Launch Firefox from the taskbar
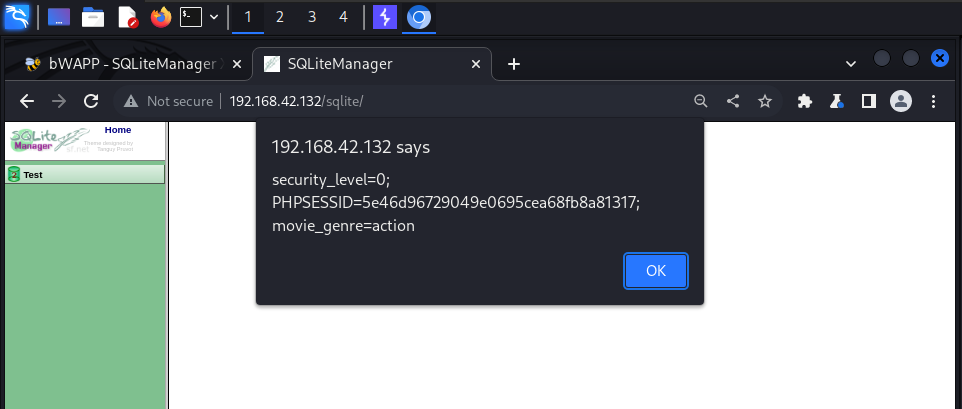This screenshot has height=409, width=962. pyautogui.click(x=160, y=17)
